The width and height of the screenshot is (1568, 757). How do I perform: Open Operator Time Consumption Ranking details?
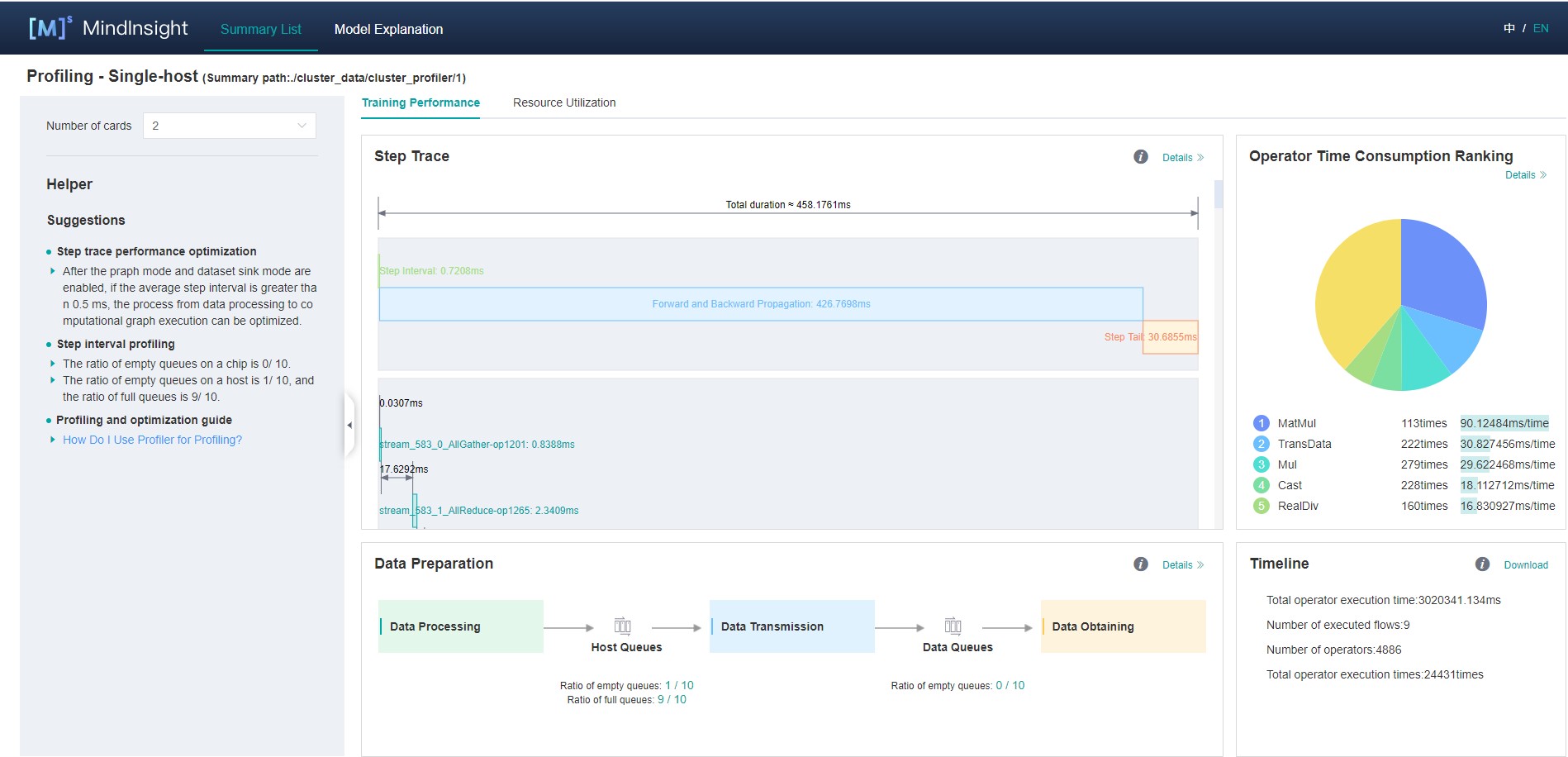(1525, 175)
